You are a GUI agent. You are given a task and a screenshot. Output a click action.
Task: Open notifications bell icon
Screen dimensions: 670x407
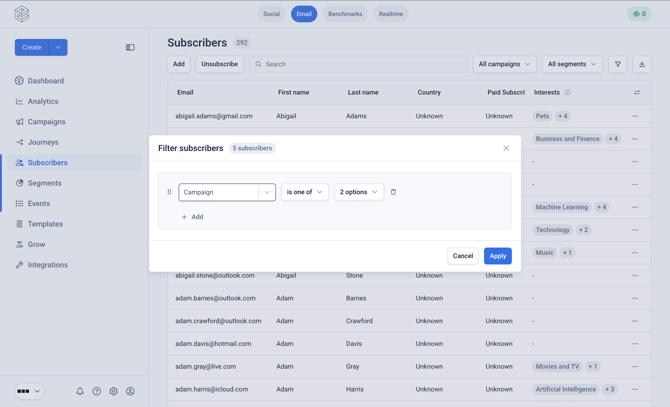(x=80, y=391)
